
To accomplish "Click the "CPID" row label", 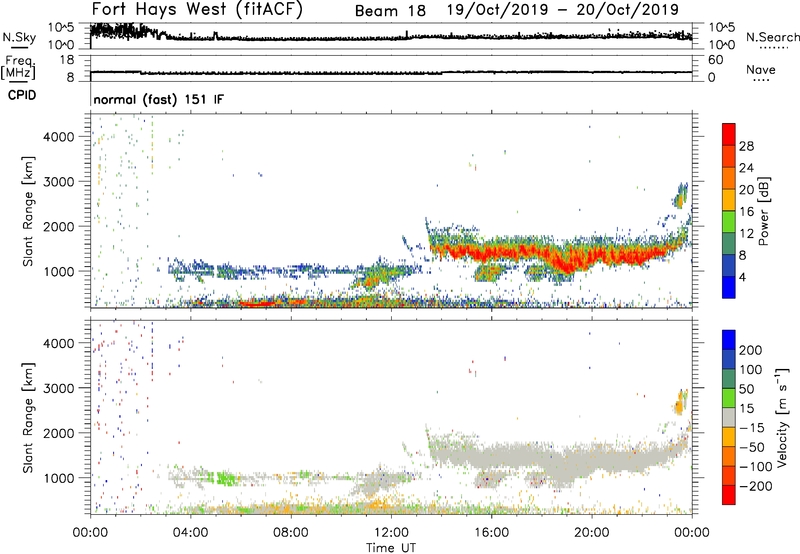I will point(22,95).
